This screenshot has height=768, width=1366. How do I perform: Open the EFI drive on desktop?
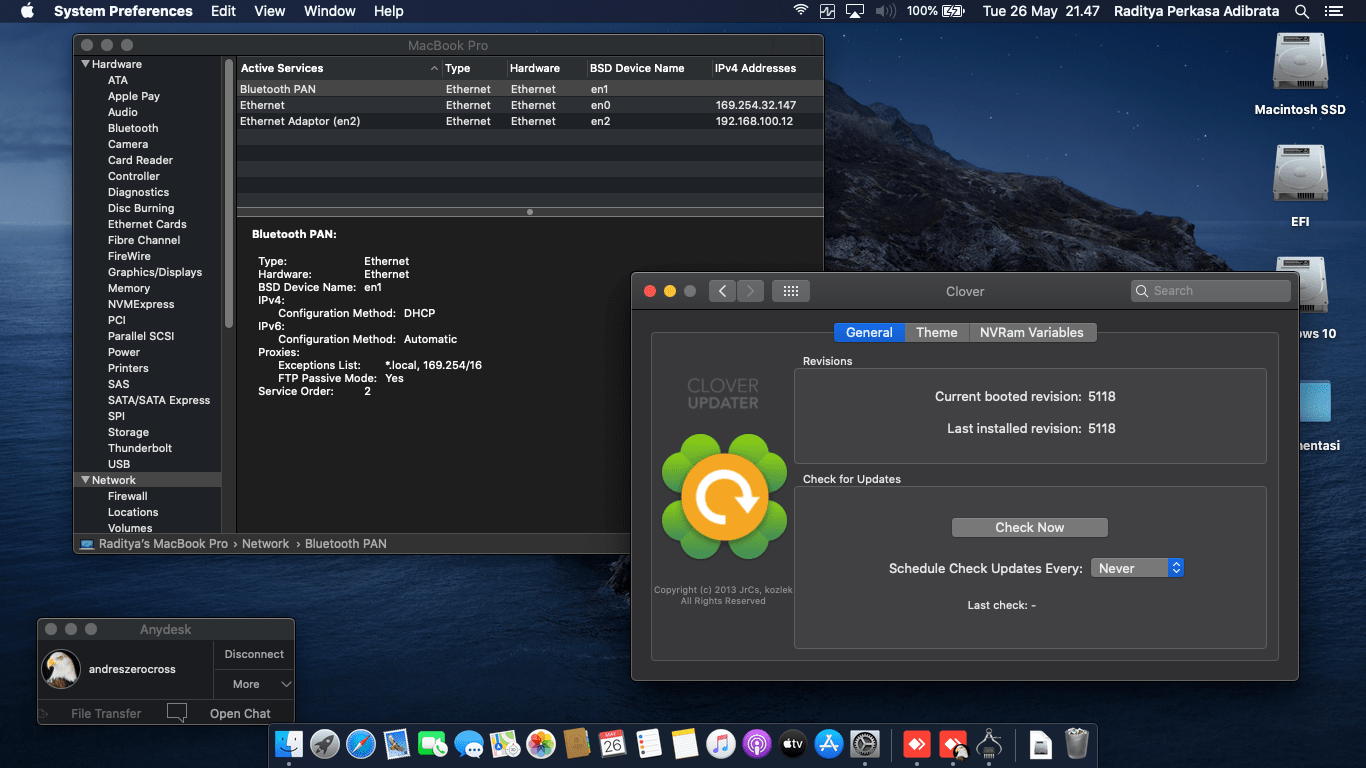pyautogui.click(x=1300, y=174)
